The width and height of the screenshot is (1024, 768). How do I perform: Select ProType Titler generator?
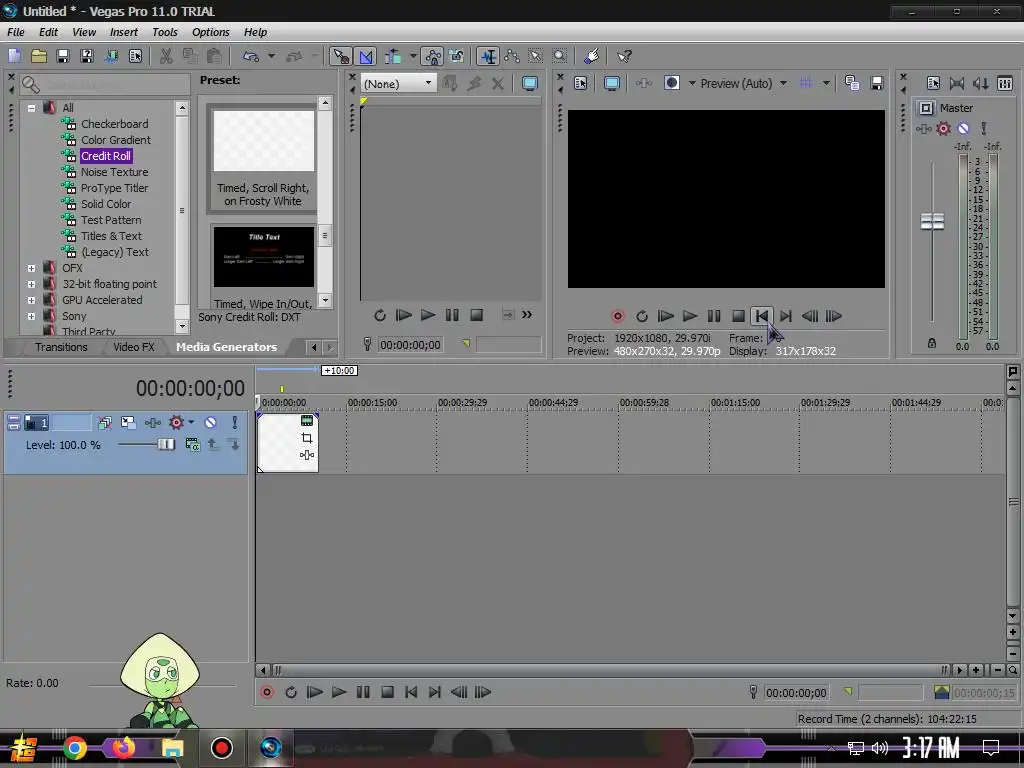point(114,188)
